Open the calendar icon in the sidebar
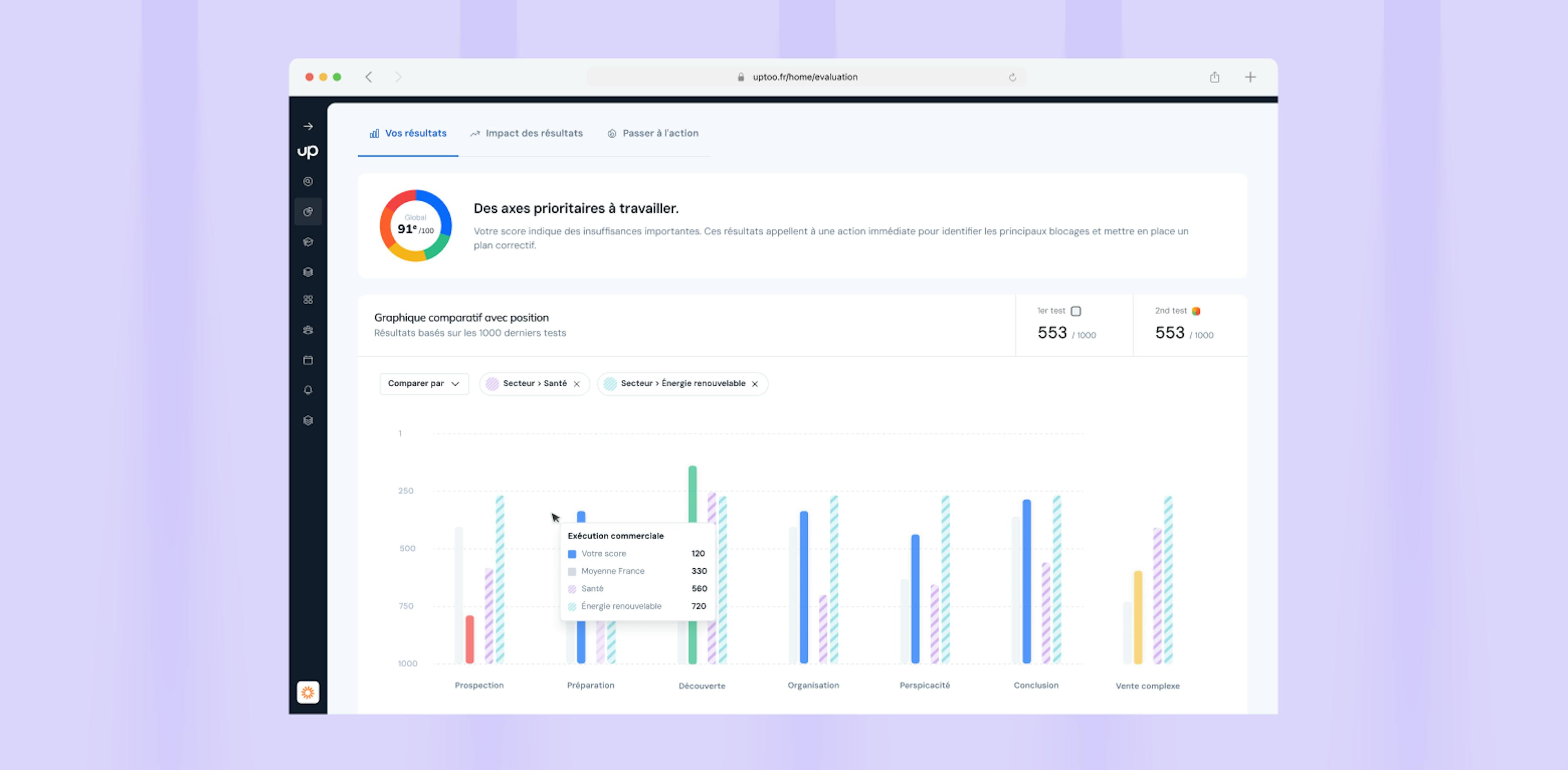The height and width of the screenshot is (770, 1568). pyautogui.click(x=308, y=361)
